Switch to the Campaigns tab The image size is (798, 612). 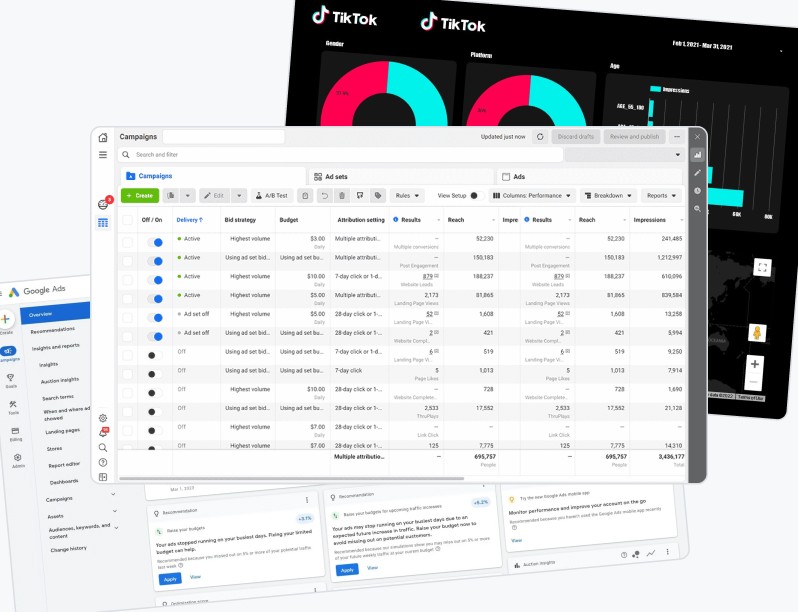tap(214, 176)
